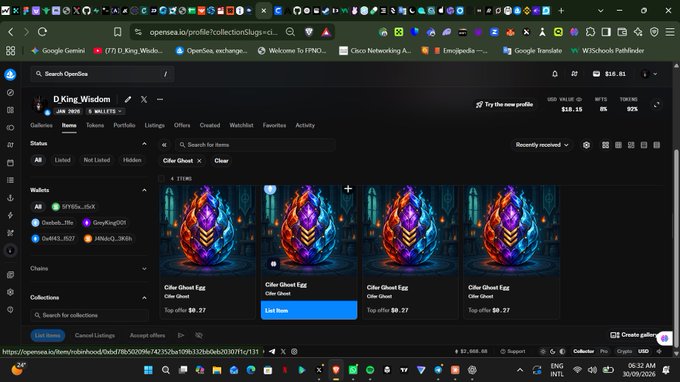
Task: Click the expand stats icon beside TOKENS
Action: tap(657, 105)
